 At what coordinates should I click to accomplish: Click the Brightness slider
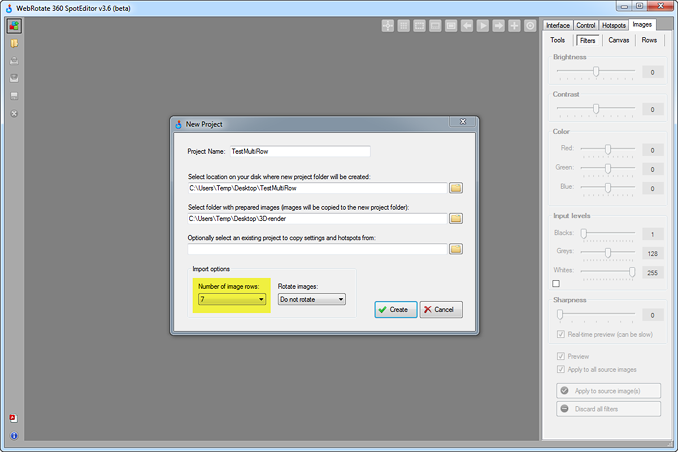[595, 72]
